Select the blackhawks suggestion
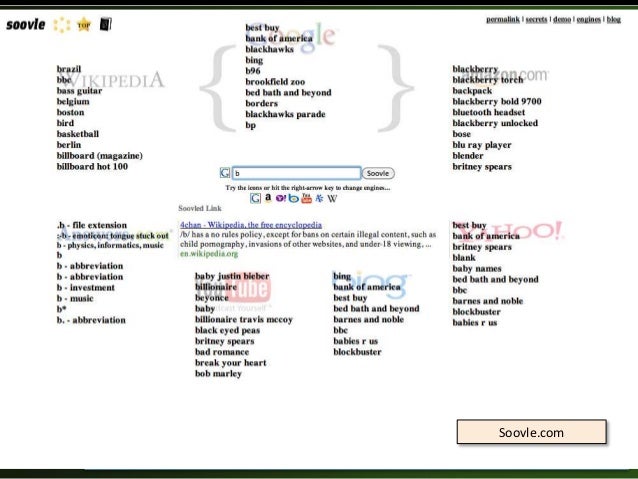 coord(269,49)
